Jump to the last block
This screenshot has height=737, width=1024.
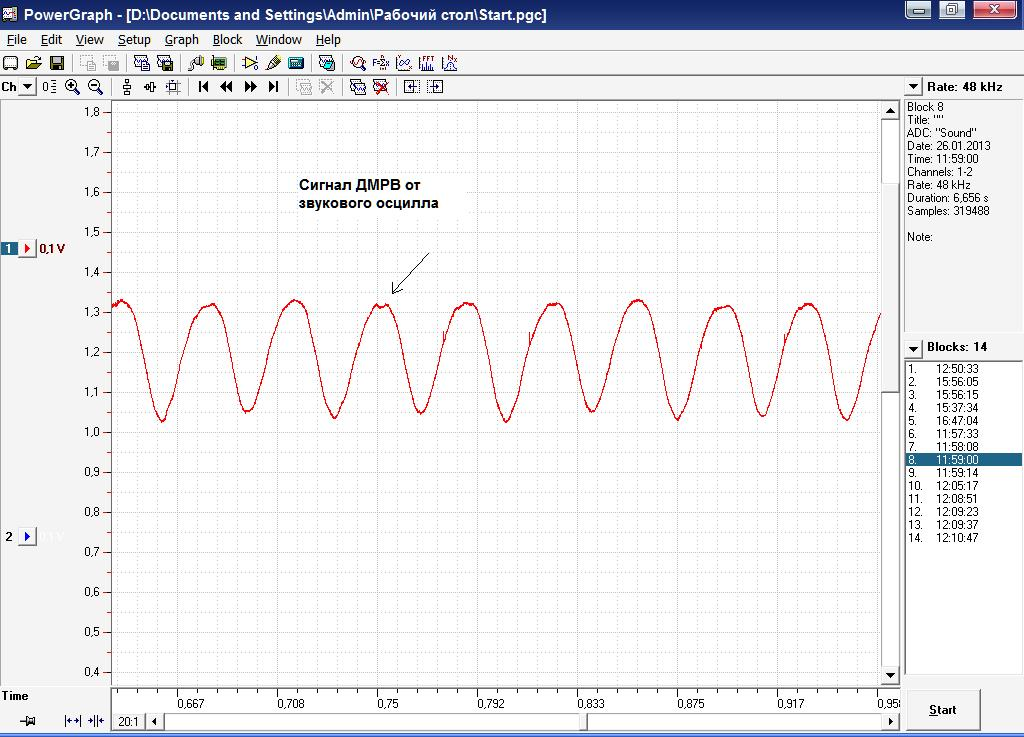pyautogui.click(x=274, y=87)
